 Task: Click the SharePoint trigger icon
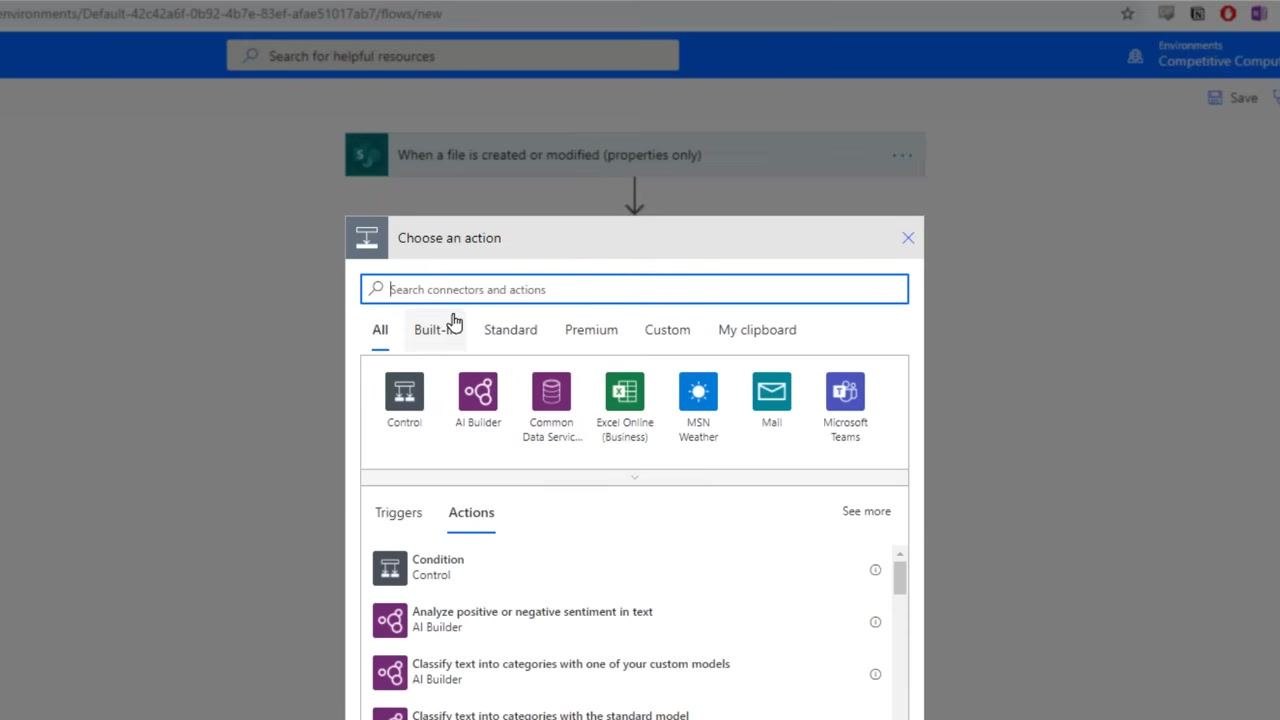(x=367, y=155)
